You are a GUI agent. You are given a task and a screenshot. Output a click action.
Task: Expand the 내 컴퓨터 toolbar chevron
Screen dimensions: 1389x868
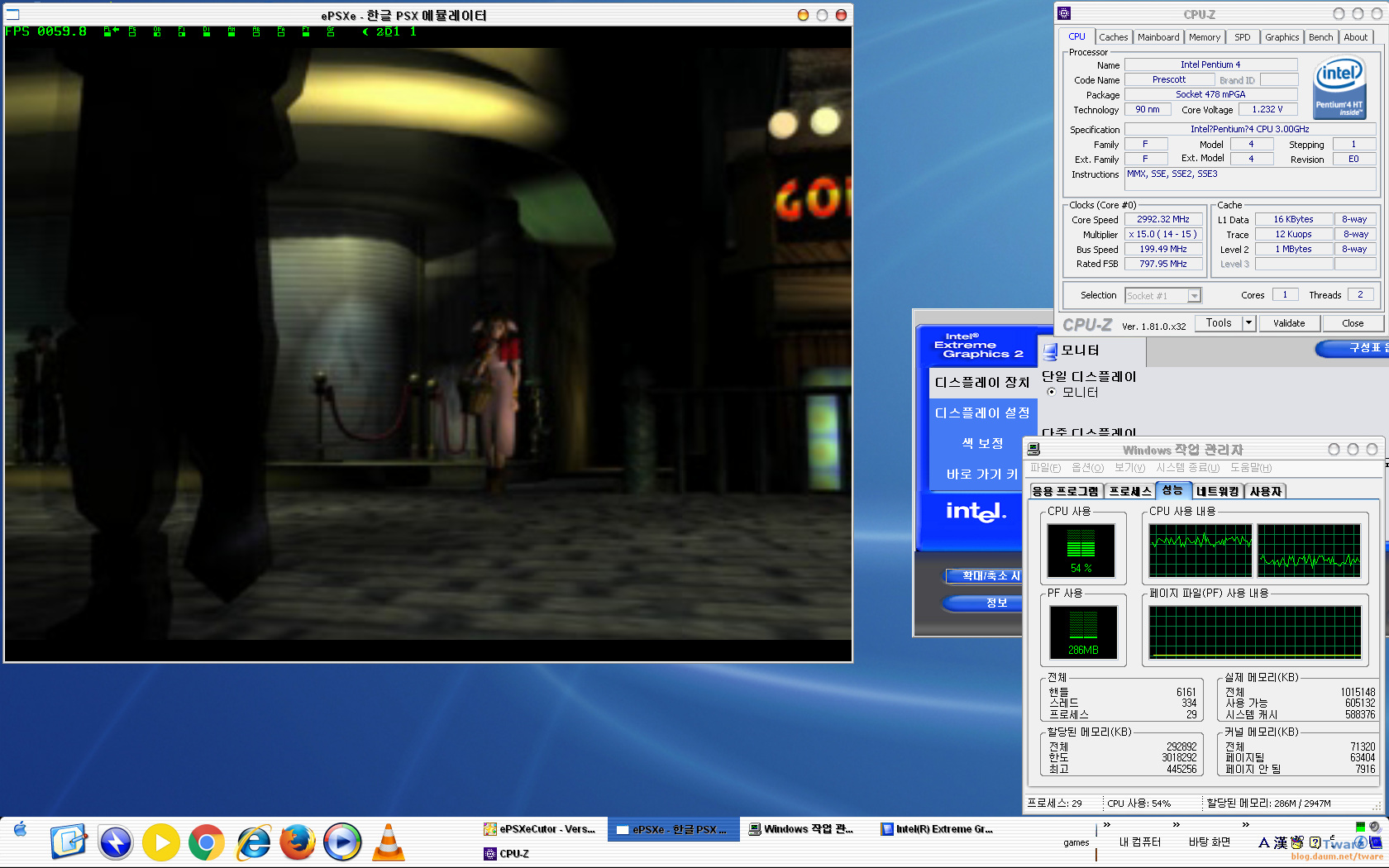pyautogui.click(x=1176, y=824)
